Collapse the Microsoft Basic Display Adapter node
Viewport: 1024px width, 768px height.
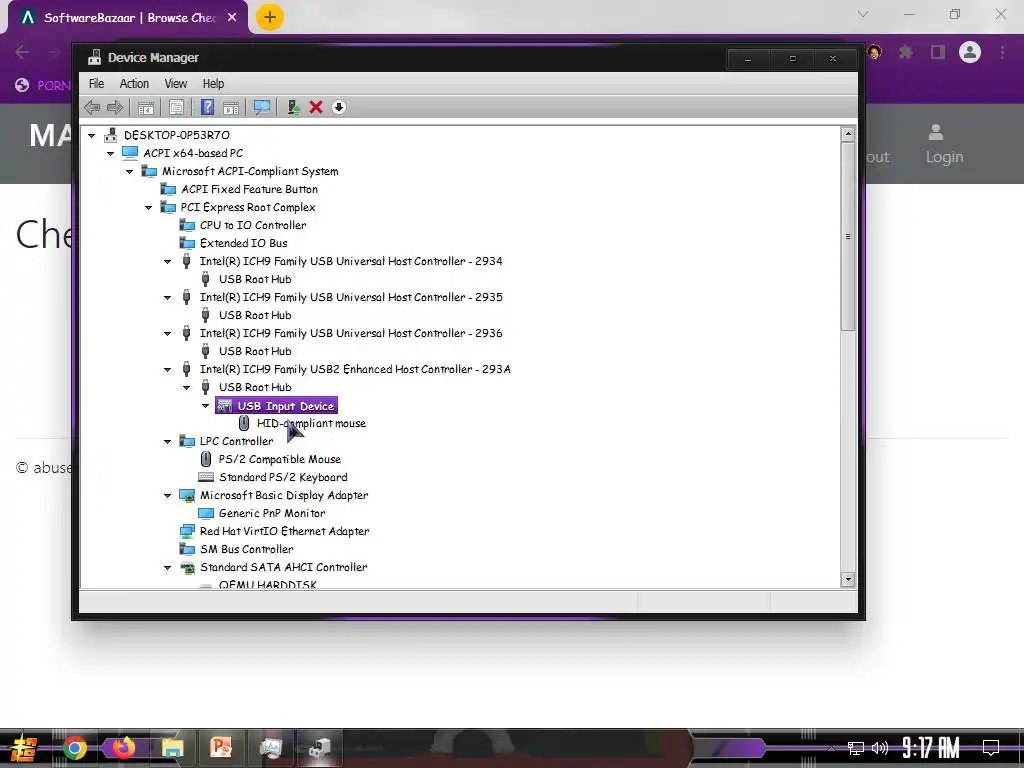pyautogui.click(x=167, y=496)
